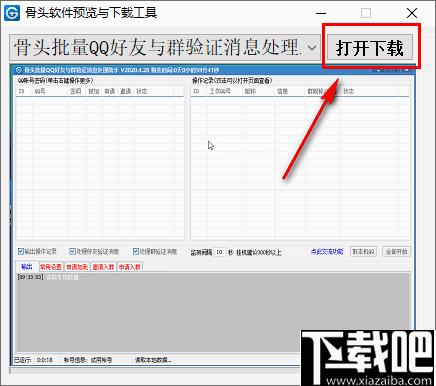Click the 读取本地数据 status bar text
436x386 pixels.
click(153, 360)
